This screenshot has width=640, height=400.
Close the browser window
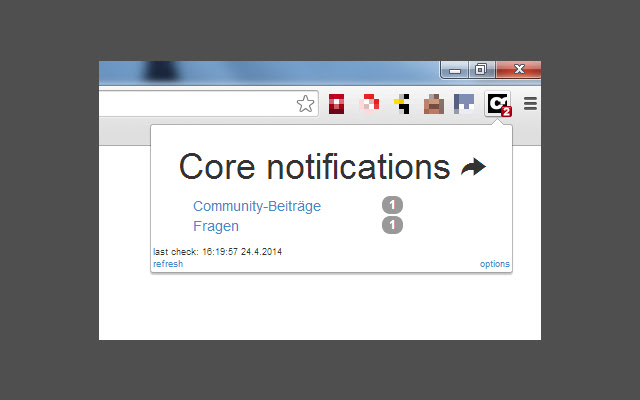tap(518, 69)
